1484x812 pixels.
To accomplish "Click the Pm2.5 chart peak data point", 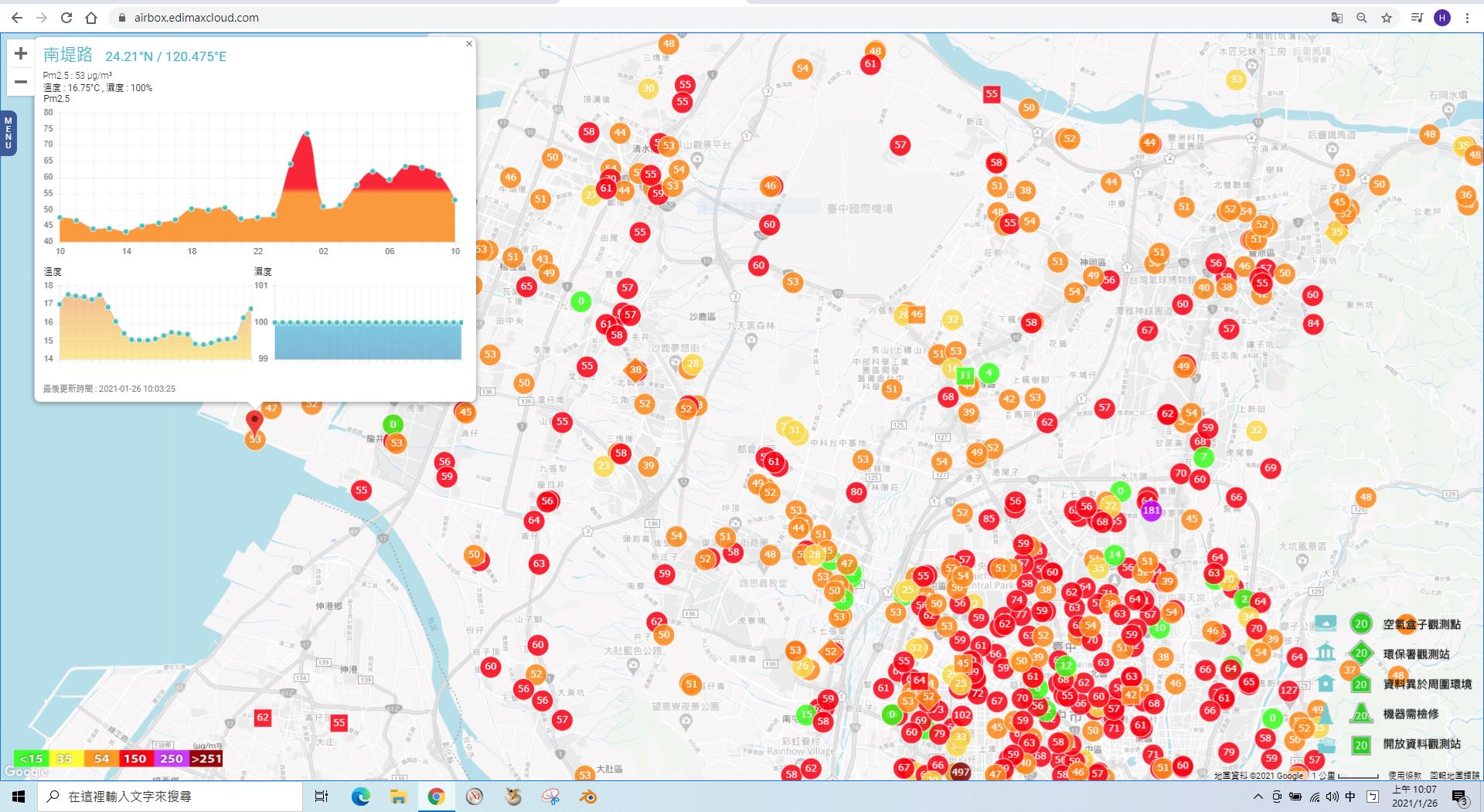I will click(x=308, y=134).
